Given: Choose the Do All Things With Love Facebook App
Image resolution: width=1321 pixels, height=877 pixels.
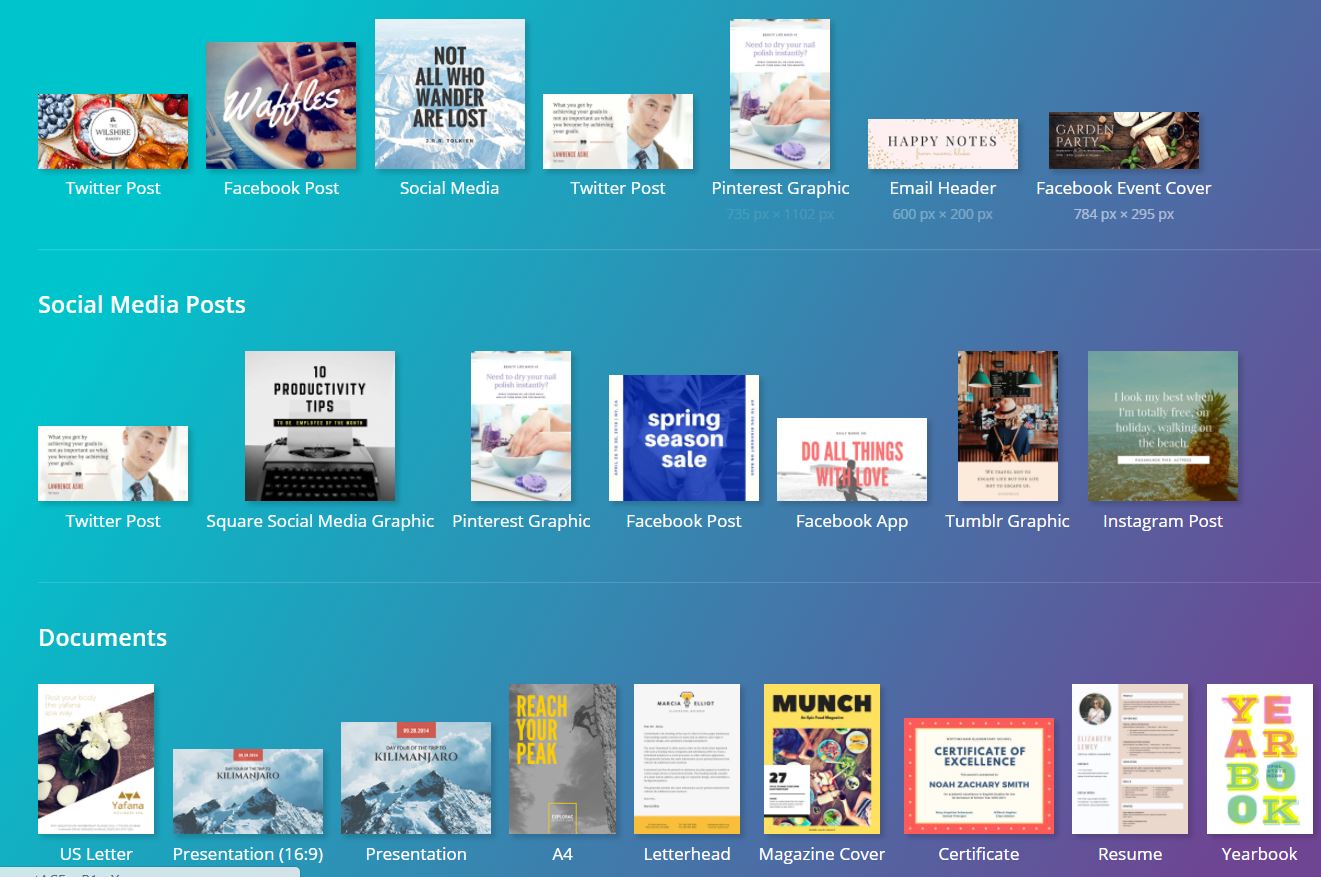Looking at the screenshot, I should (851, 459).
